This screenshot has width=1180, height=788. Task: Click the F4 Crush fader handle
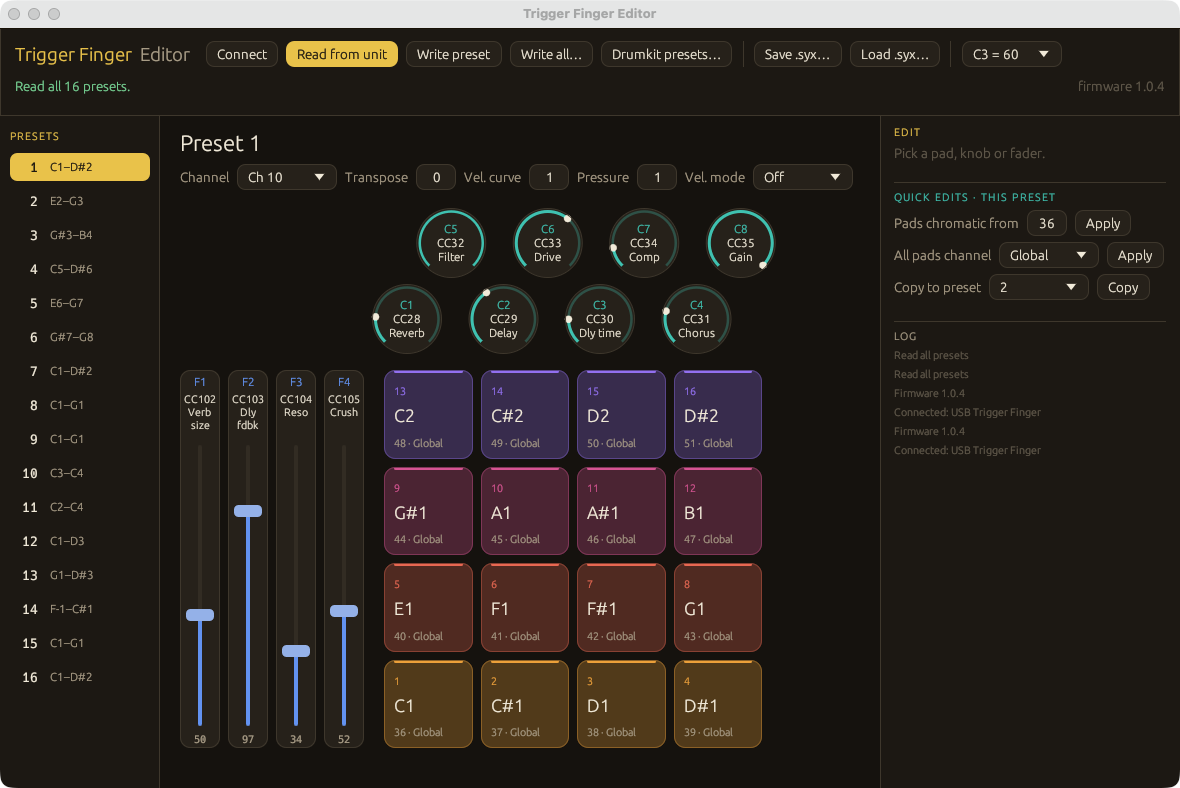[344, 611]
